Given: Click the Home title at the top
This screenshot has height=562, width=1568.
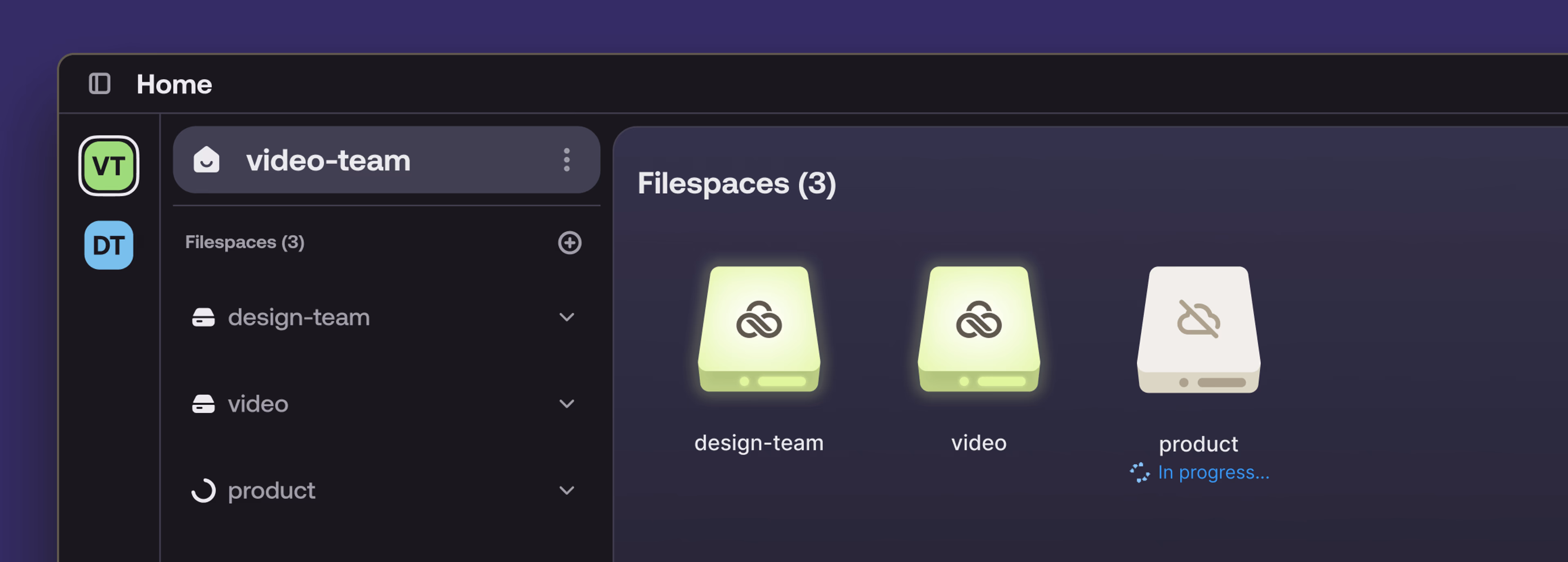Looking at the screenshot, I should click(x=175, y=84).
